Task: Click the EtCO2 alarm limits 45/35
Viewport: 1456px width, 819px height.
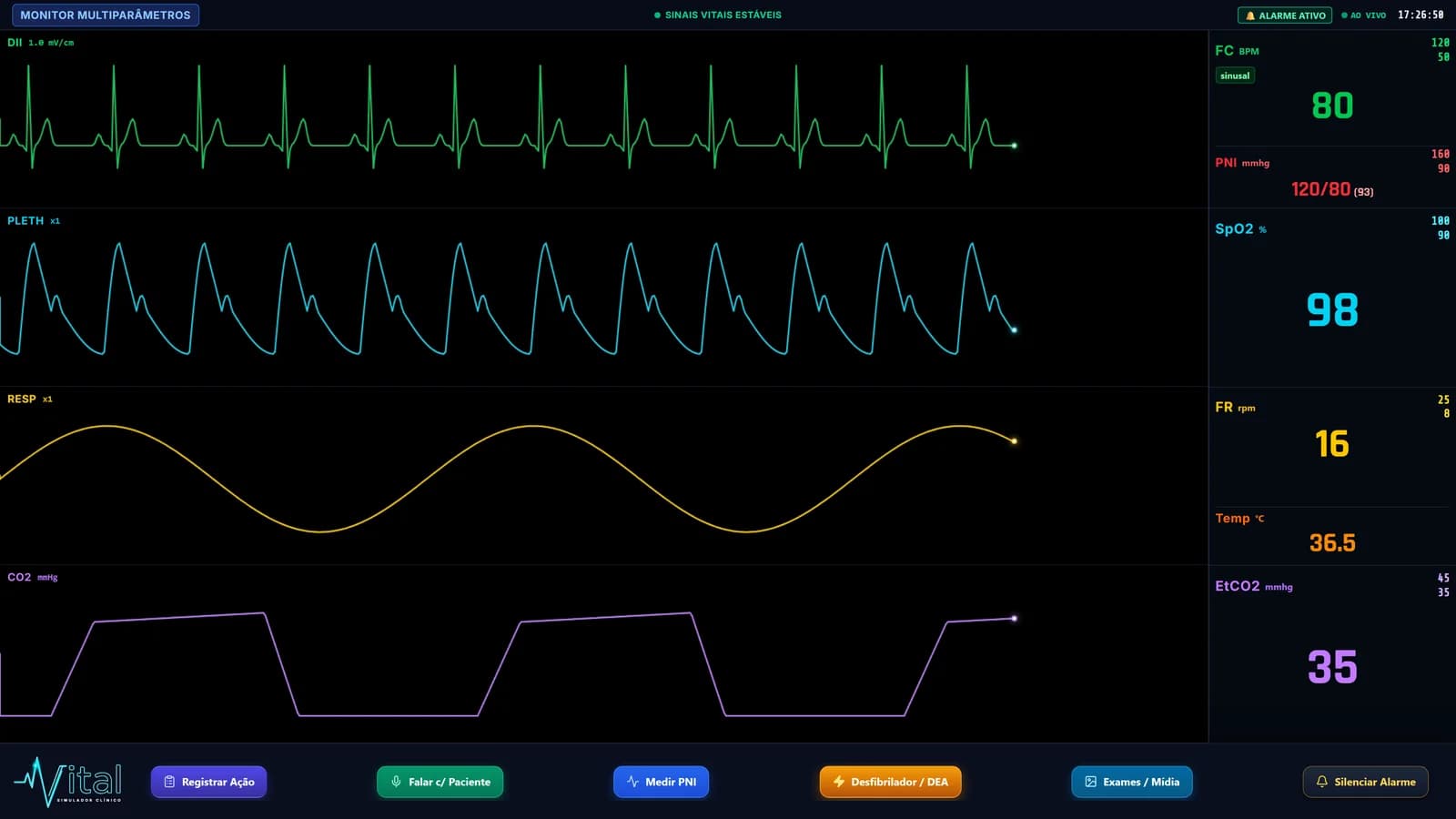Action: coord(1443,585)
